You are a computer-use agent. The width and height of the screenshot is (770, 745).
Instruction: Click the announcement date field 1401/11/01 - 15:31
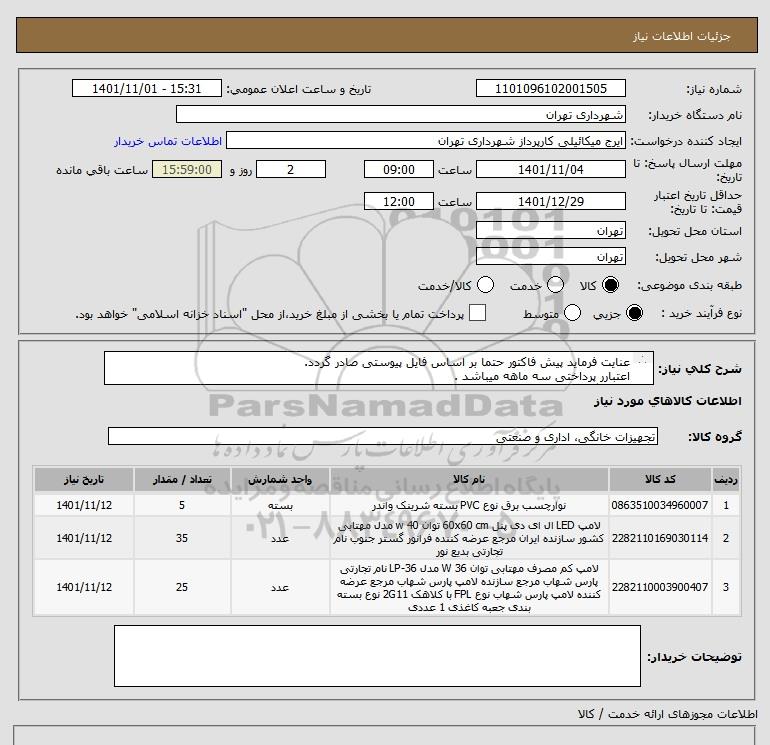pos(146,88)
